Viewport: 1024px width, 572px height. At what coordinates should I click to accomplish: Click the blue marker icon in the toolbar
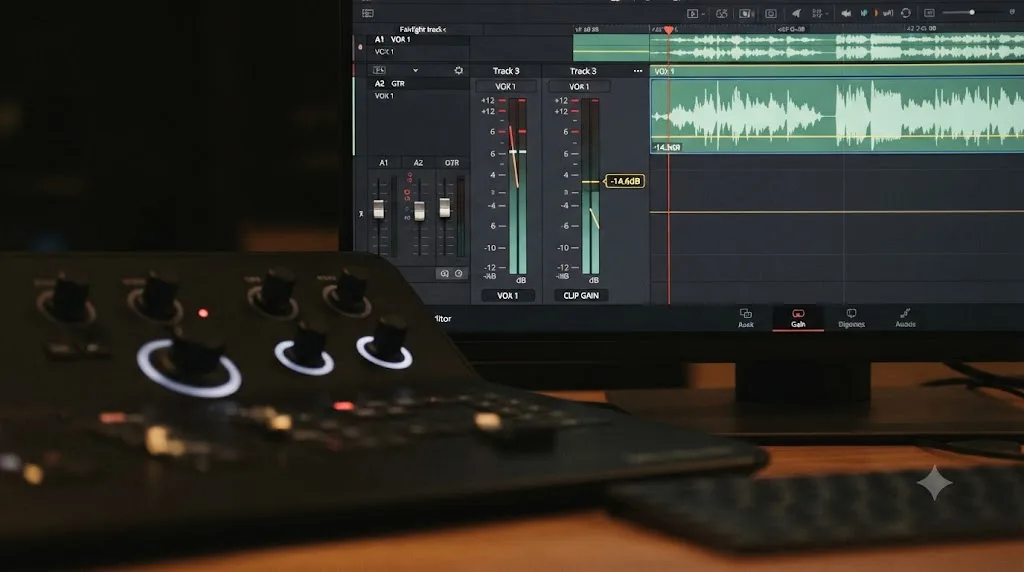[x=864, y=13]
